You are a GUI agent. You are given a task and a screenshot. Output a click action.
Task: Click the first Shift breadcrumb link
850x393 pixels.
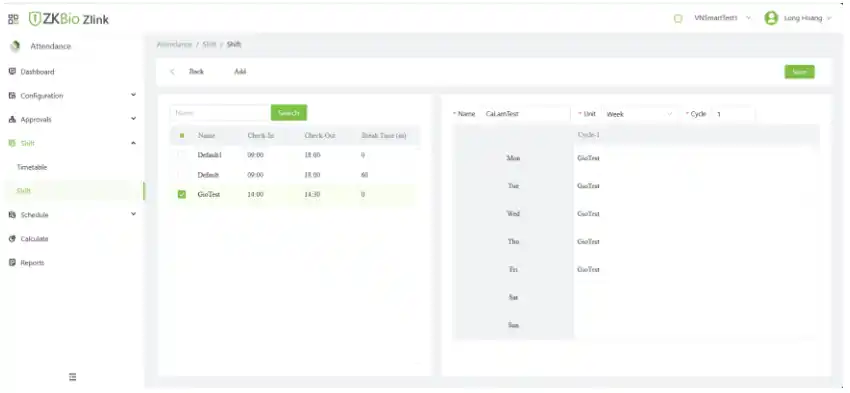(x=209, y=44)
